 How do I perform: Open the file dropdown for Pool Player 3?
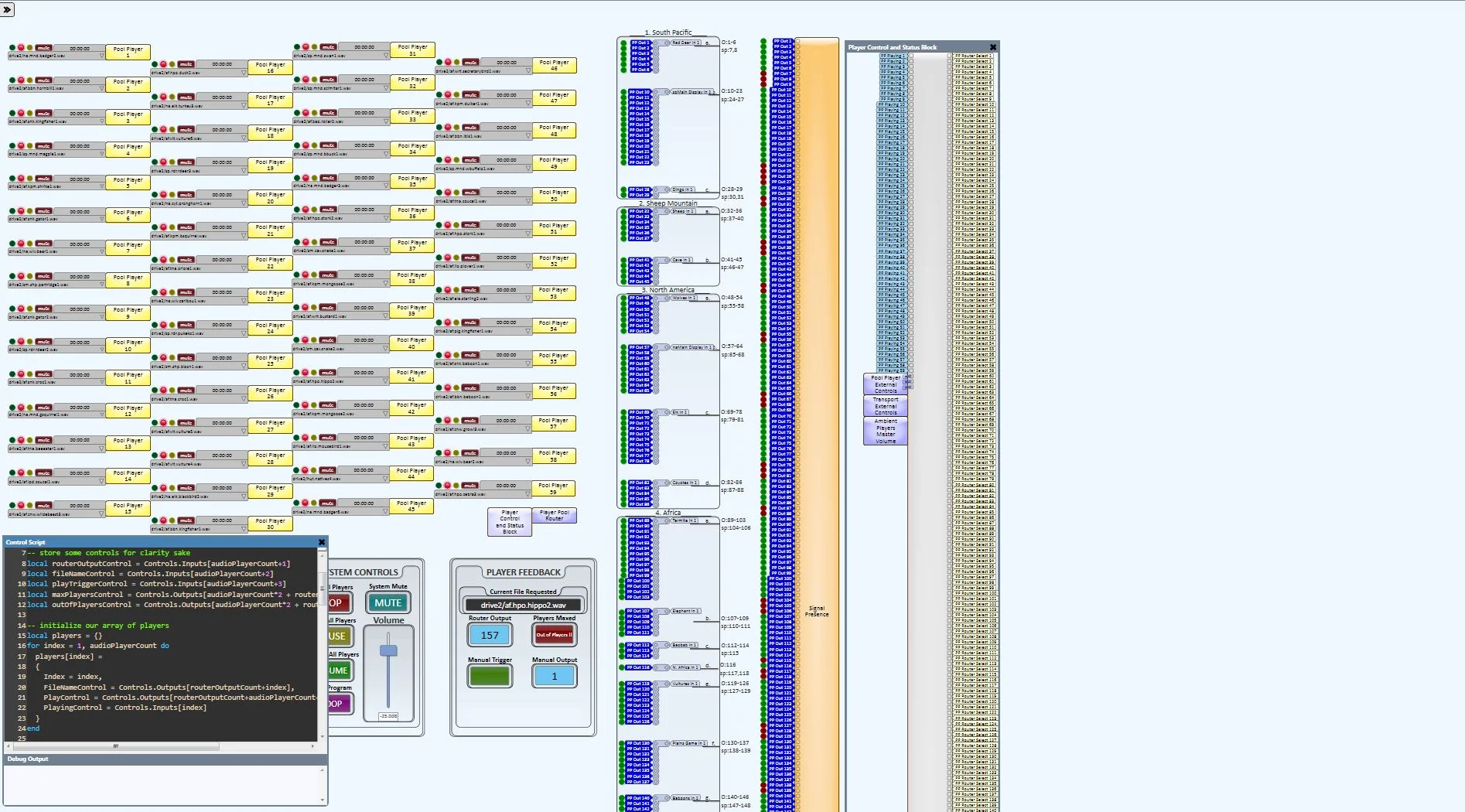click(101, 121)
